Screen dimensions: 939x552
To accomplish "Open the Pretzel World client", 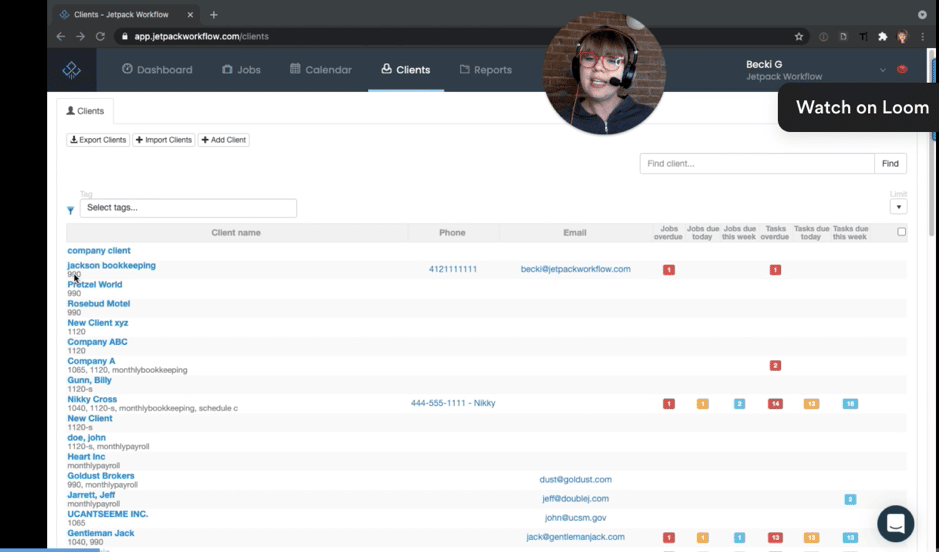I will tap(95, 284).
